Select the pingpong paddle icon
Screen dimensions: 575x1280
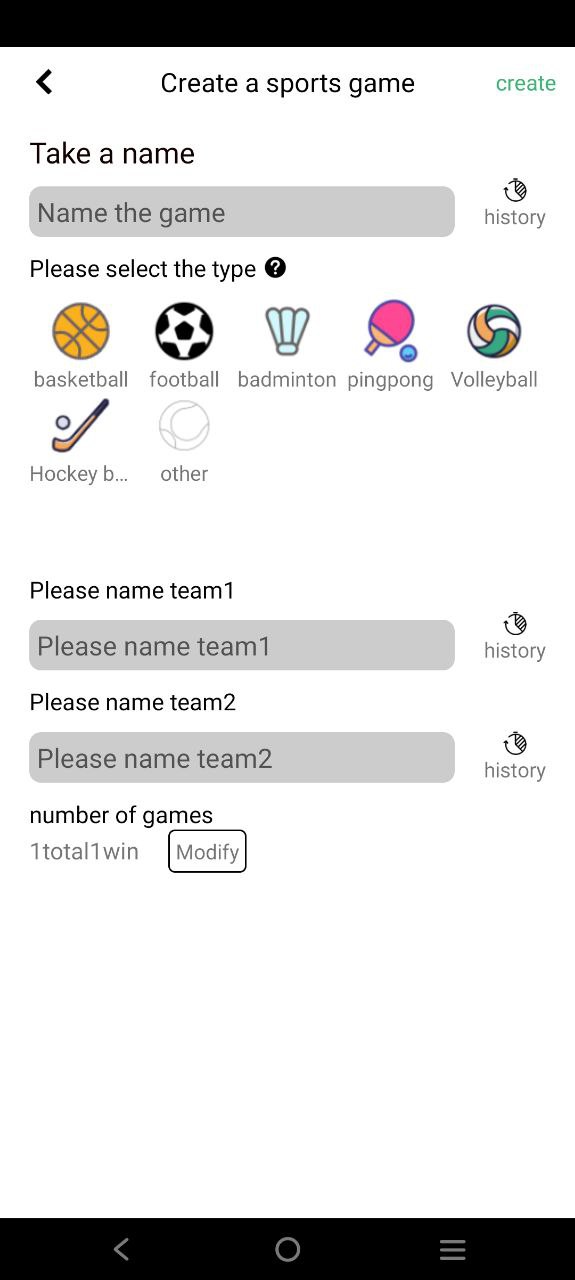[x=390, y=331]
